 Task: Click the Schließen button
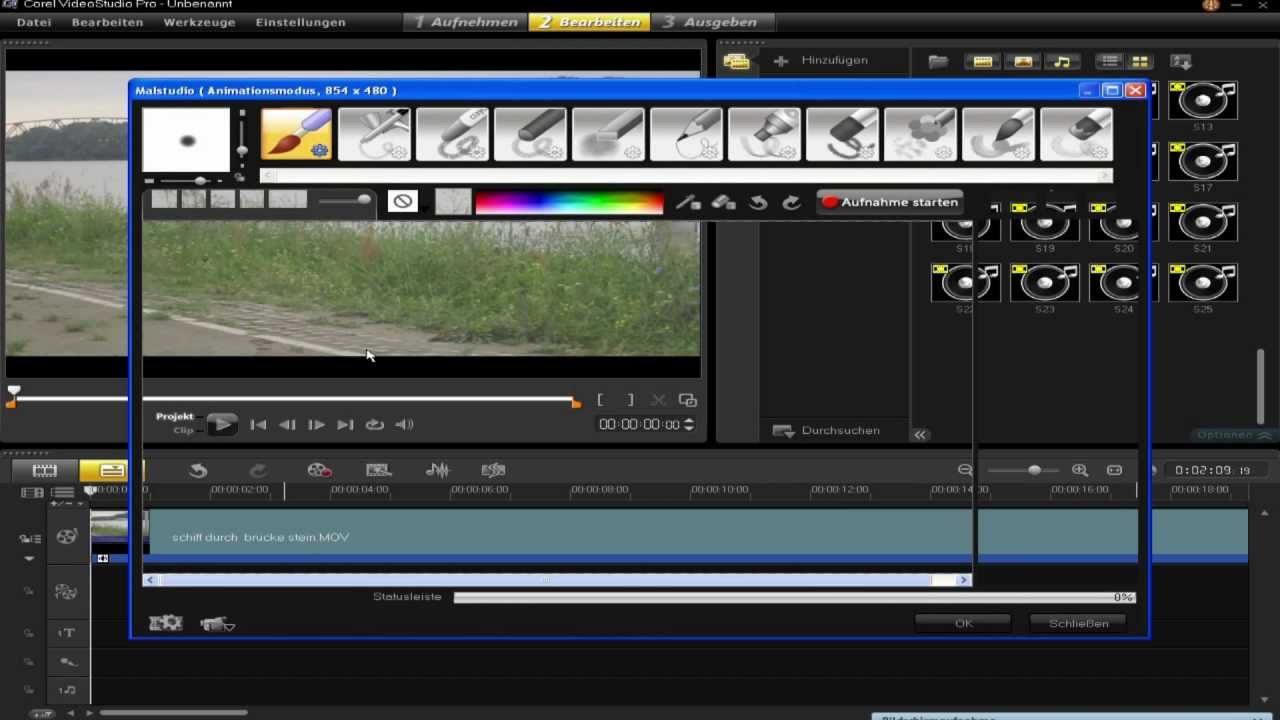pos(1078,623)
